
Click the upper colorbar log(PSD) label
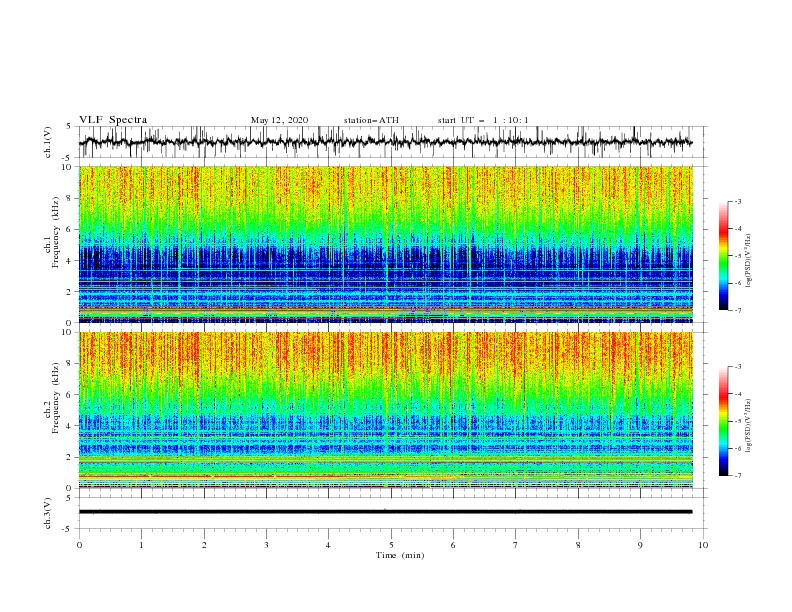pos(748,261)
